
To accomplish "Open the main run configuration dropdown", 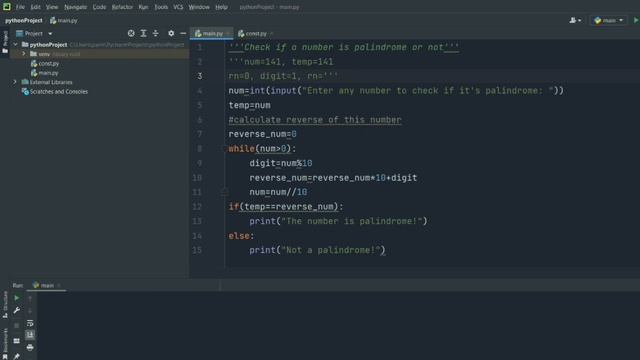I will tap(609, 20).
